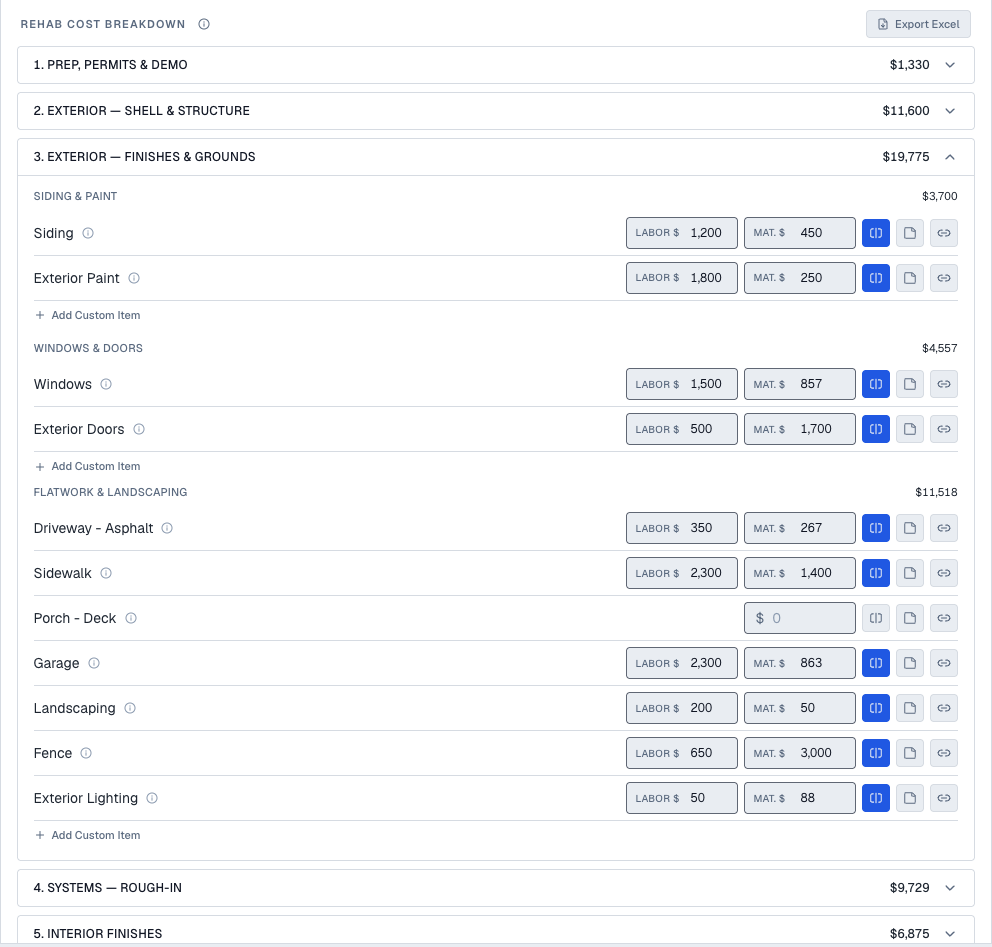Edit the Exterior Doors labor cost field

tap(682, 429)
